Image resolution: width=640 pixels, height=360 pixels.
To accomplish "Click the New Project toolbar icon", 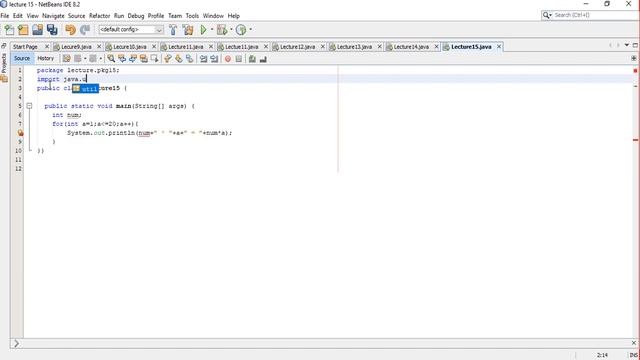I will (x=23, y=29).
